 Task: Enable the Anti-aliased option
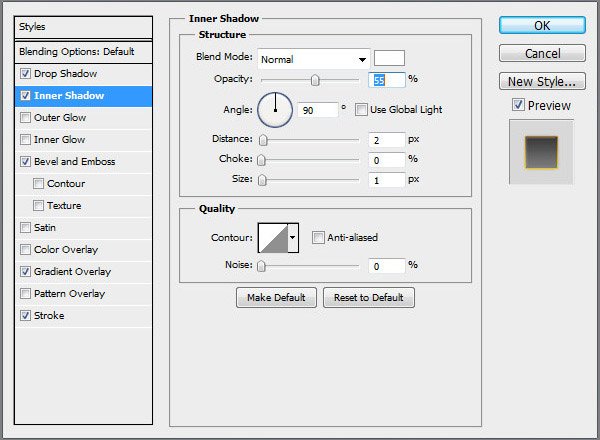(318, 237)
